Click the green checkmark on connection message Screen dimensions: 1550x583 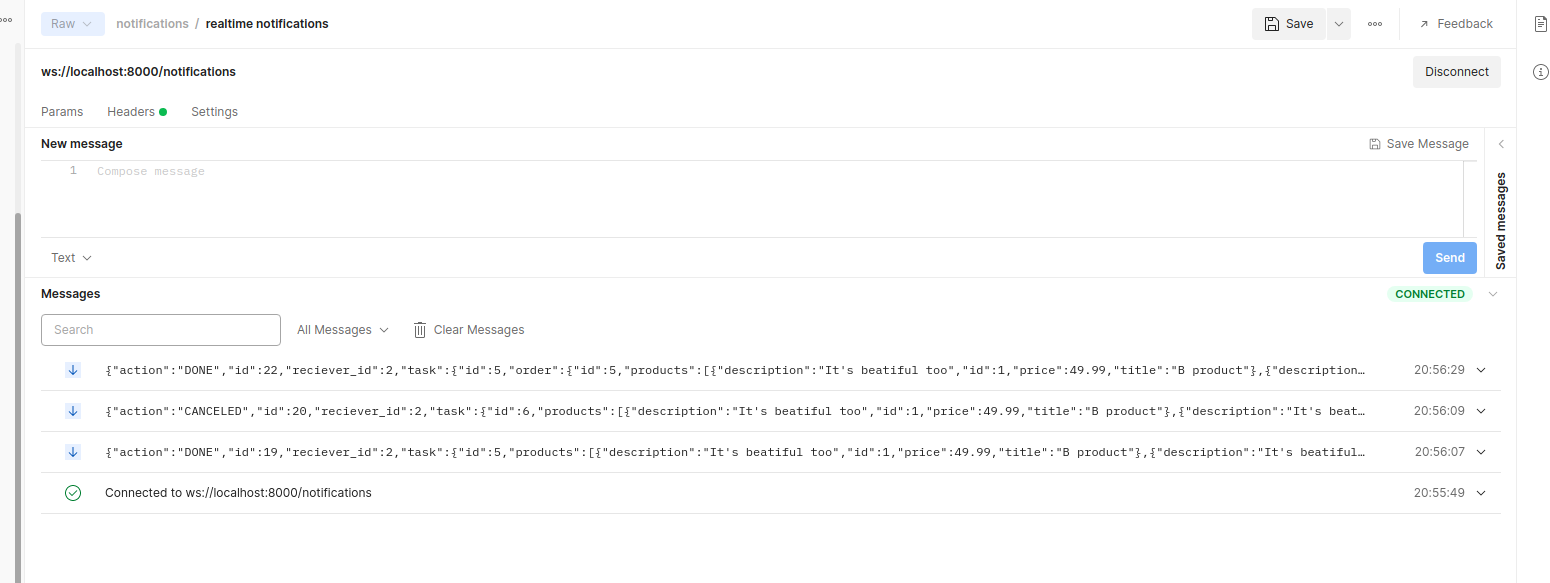pyautogui.click(x=72, y=492)
